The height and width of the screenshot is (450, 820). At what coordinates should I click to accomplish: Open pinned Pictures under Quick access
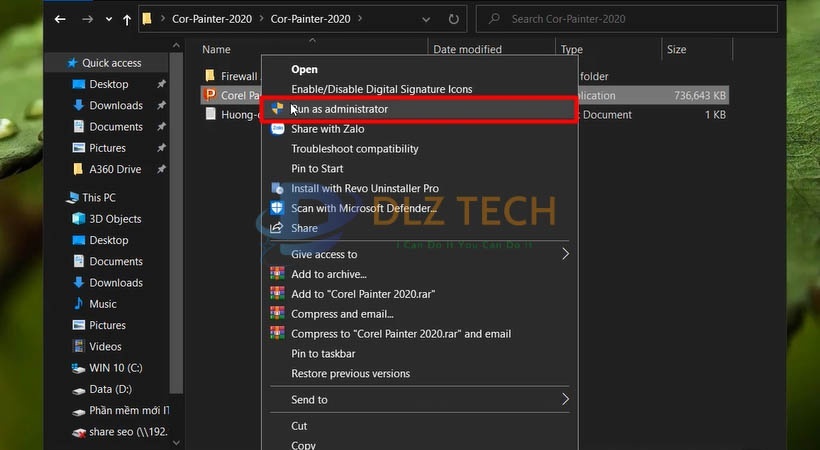click(107, 148)
